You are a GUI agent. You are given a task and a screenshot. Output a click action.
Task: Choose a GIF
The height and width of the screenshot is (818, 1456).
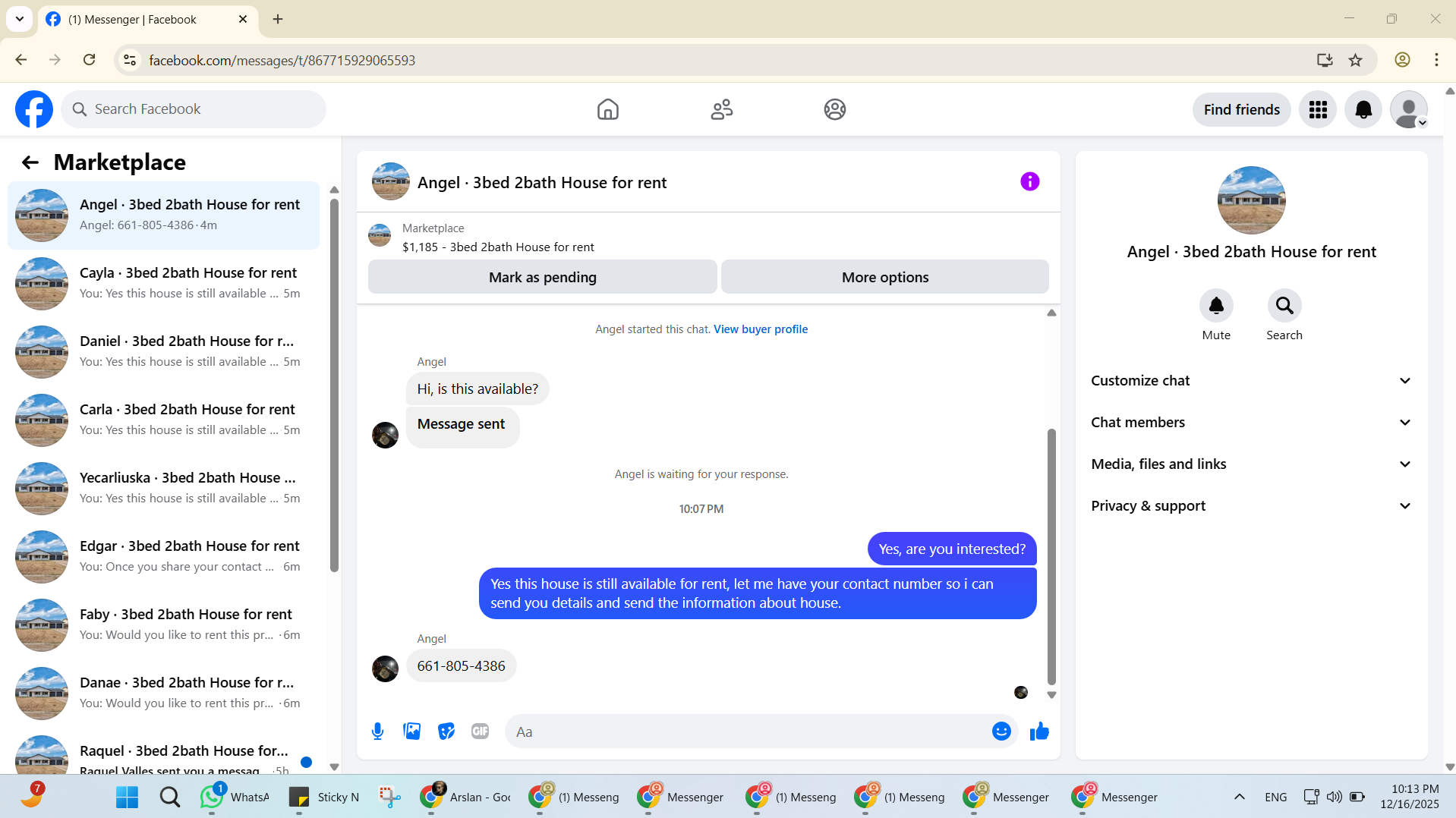tap(480, 731)
